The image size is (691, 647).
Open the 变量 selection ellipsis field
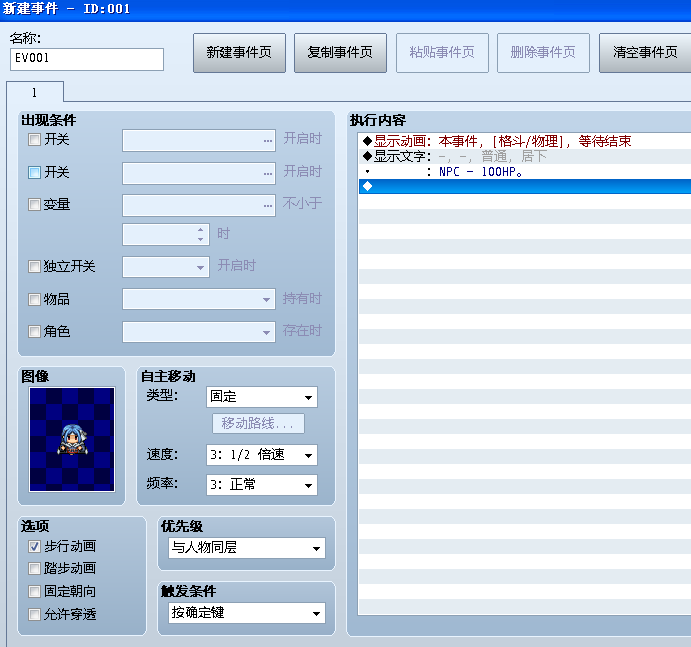[199, 206]
